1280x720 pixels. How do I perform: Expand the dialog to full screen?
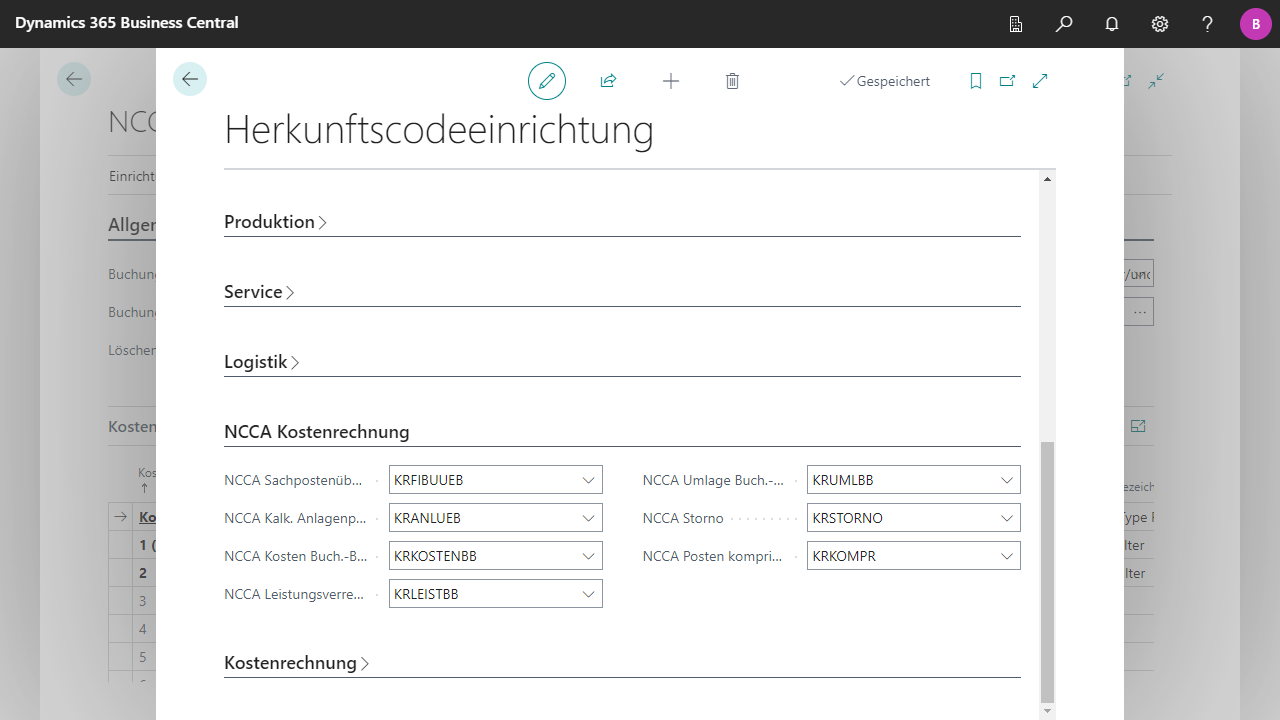coord(1040,81)
